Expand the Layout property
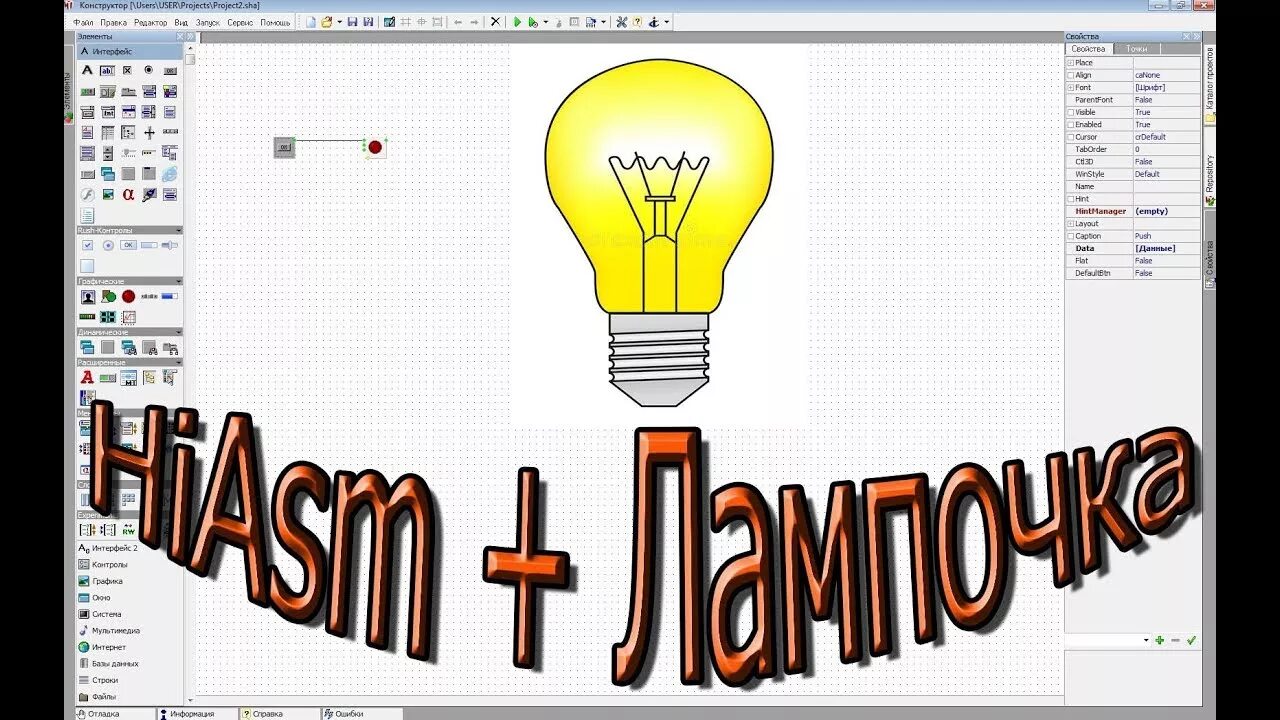This screenshot has height=720, width=1280. pos(1070,224)
